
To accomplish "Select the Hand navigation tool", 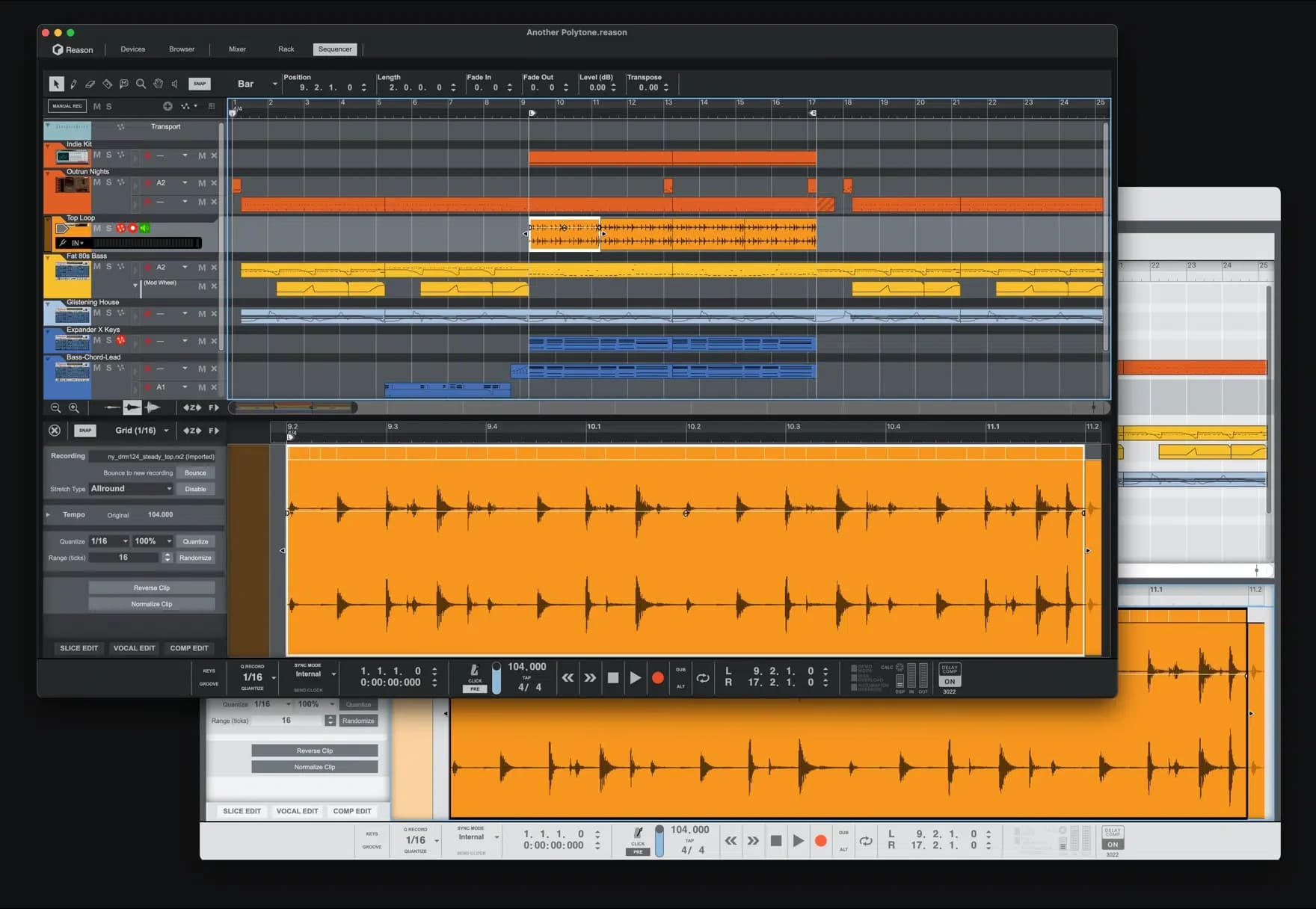I will coord(158,84).
